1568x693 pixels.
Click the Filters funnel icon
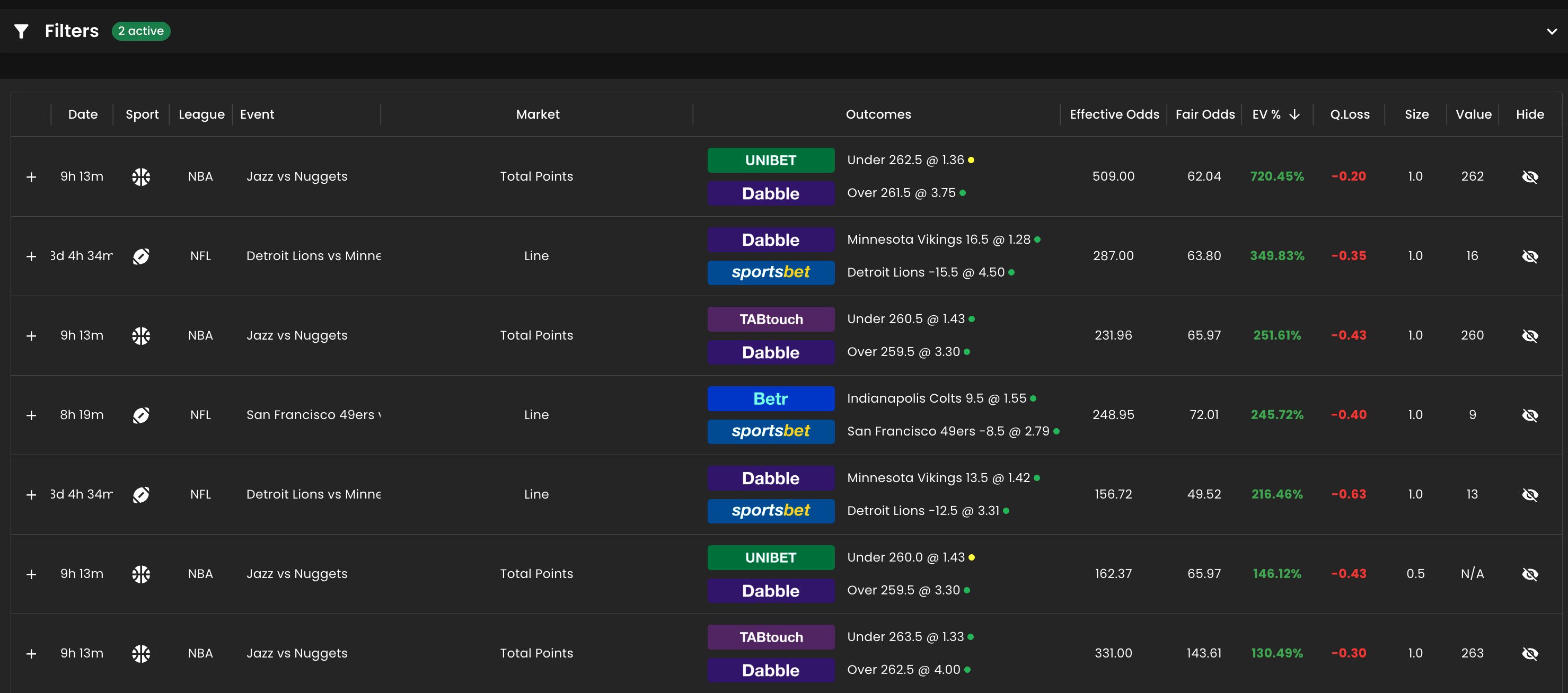(21, 31)
